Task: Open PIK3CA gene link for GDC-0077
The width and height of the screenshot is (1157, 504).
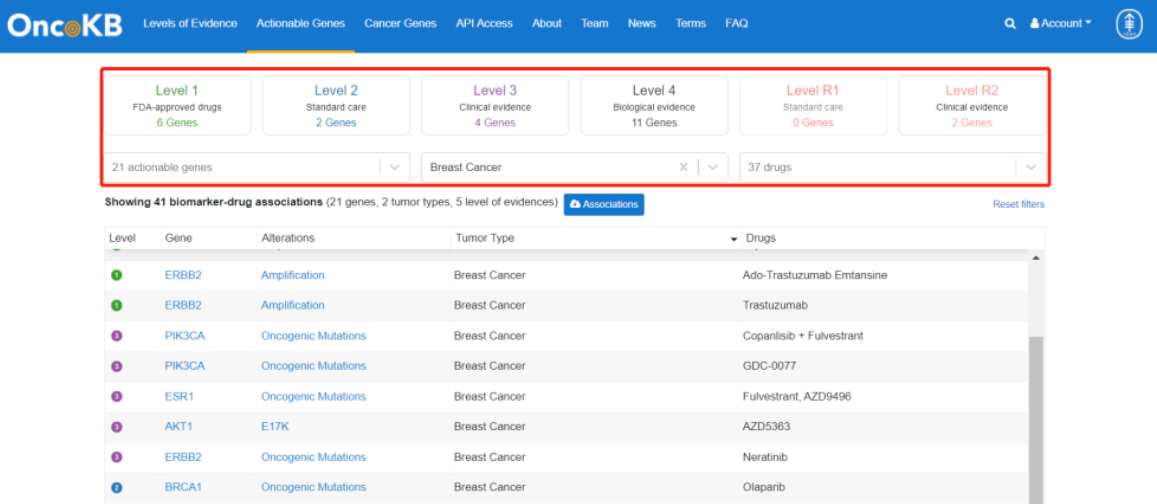Action: click(185, 366)
